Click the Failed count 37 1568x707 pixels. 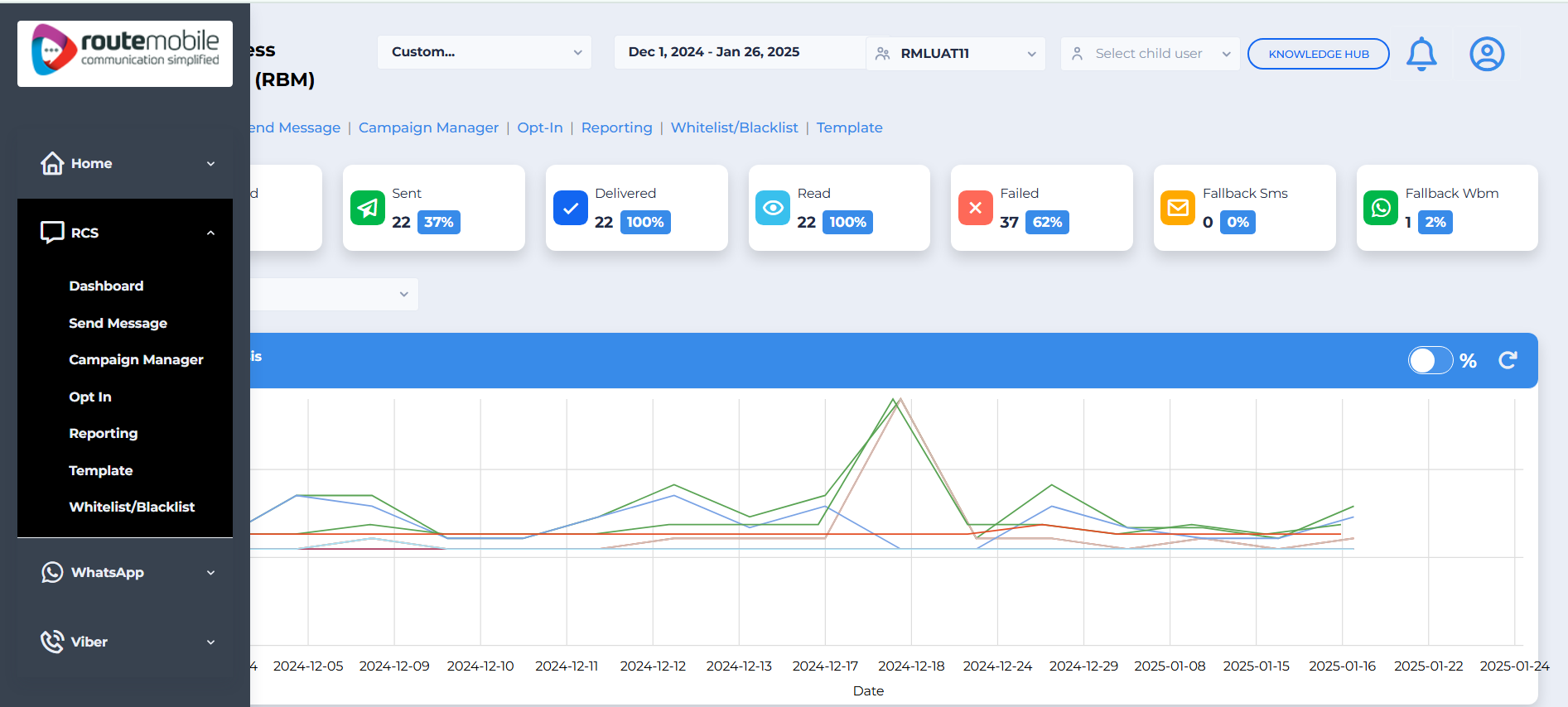(1009, 222)
